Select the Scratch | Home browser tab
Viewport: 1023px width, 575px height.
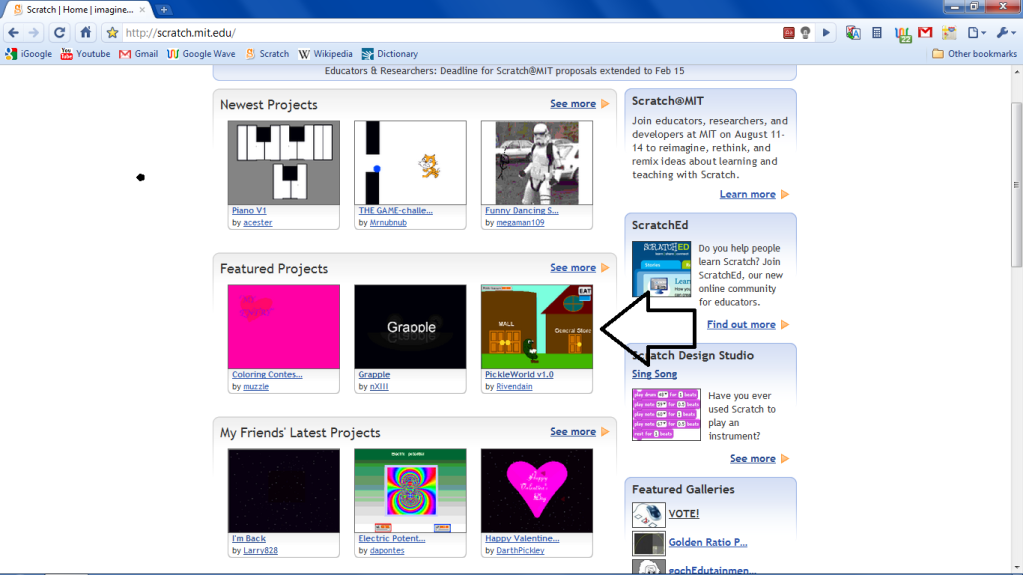78,10
